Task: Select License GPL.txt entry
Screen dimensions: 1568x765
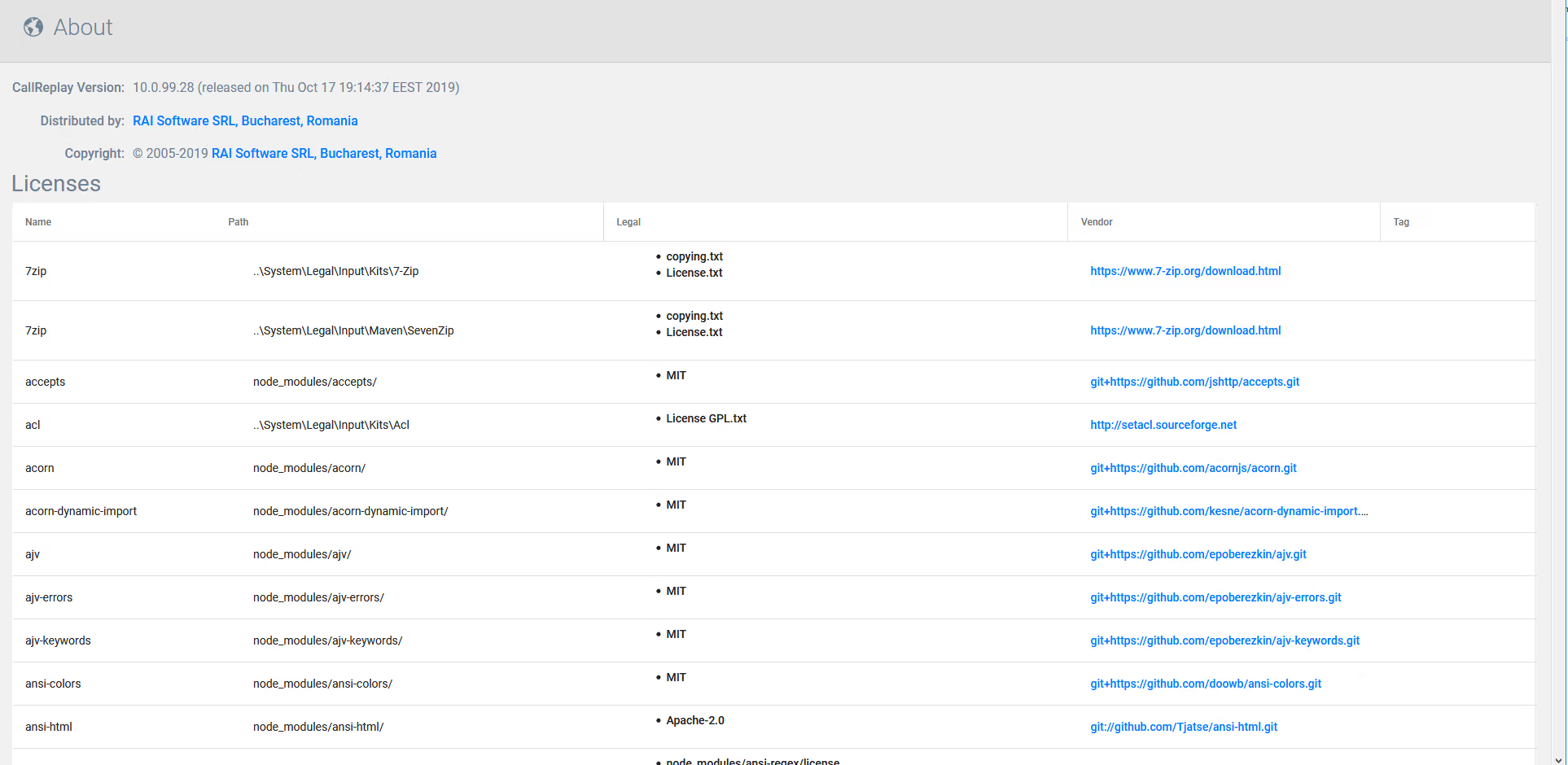Action: click(x=706, y=418)
